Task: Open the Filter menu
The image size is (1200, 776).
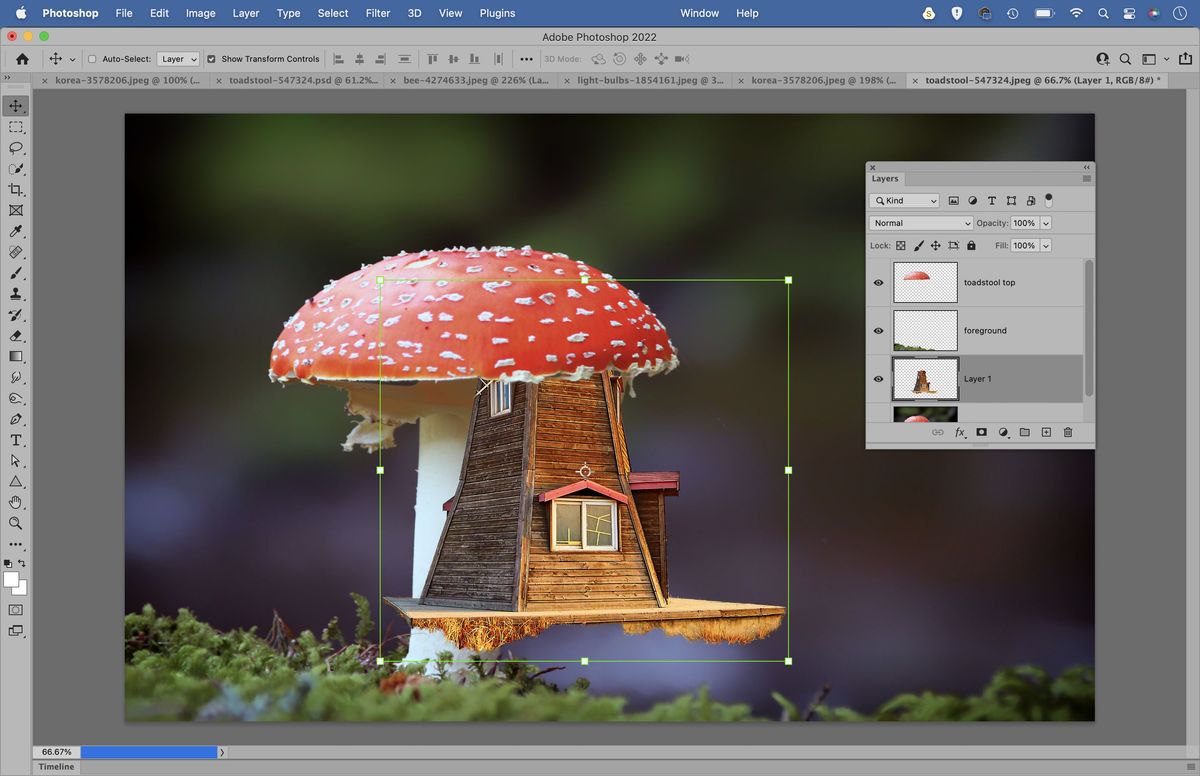Action: pyautogui.click(x=377, y=13)
